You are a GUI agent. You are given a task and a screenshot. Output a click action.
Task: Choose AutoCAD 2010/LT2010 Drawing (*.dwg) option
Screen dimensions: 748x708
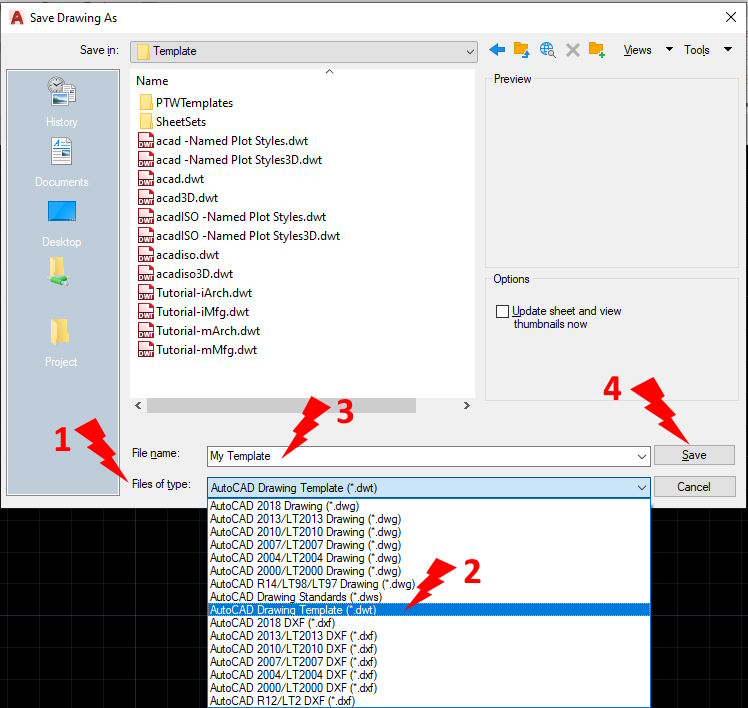429,532
